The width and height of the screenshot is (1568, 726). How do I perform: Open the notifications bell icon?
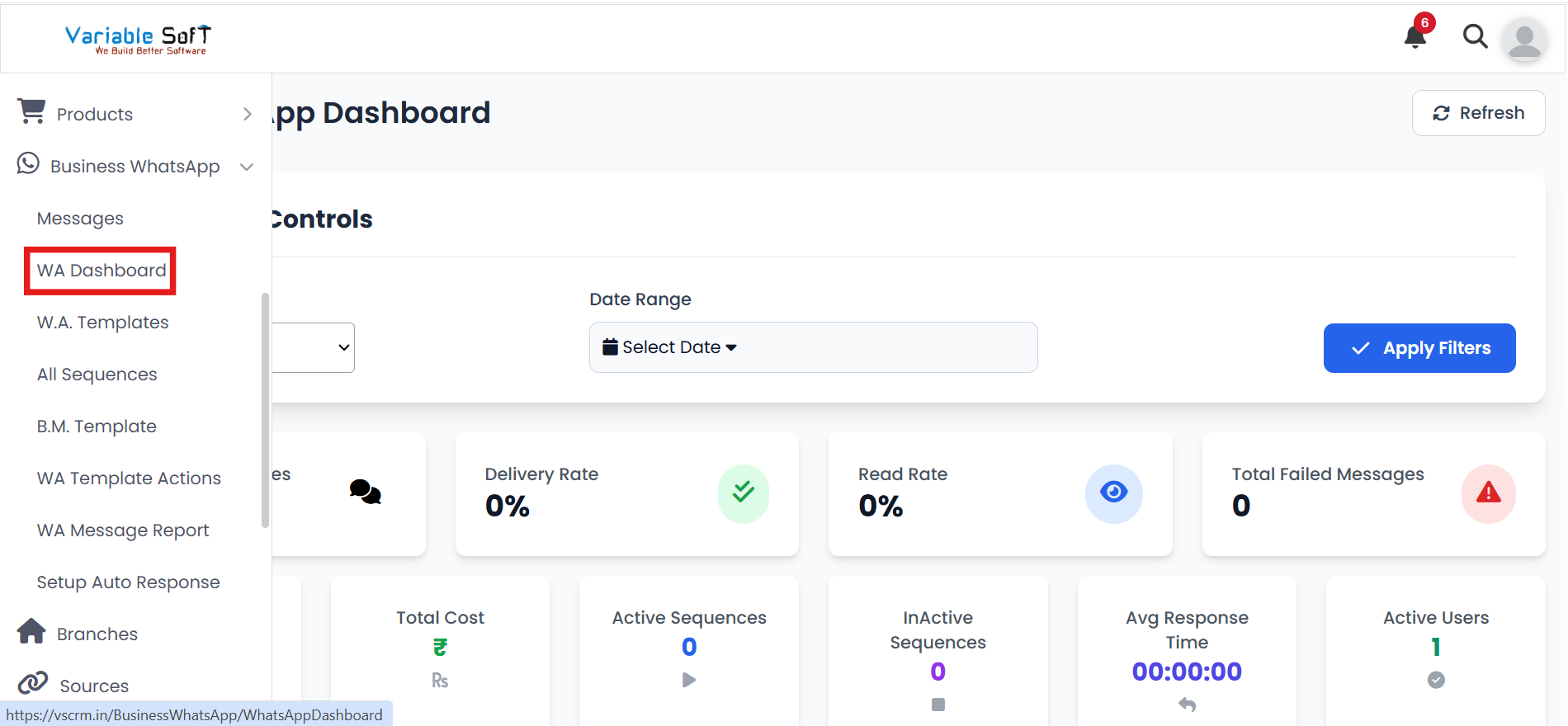[x=1415, y=36]
